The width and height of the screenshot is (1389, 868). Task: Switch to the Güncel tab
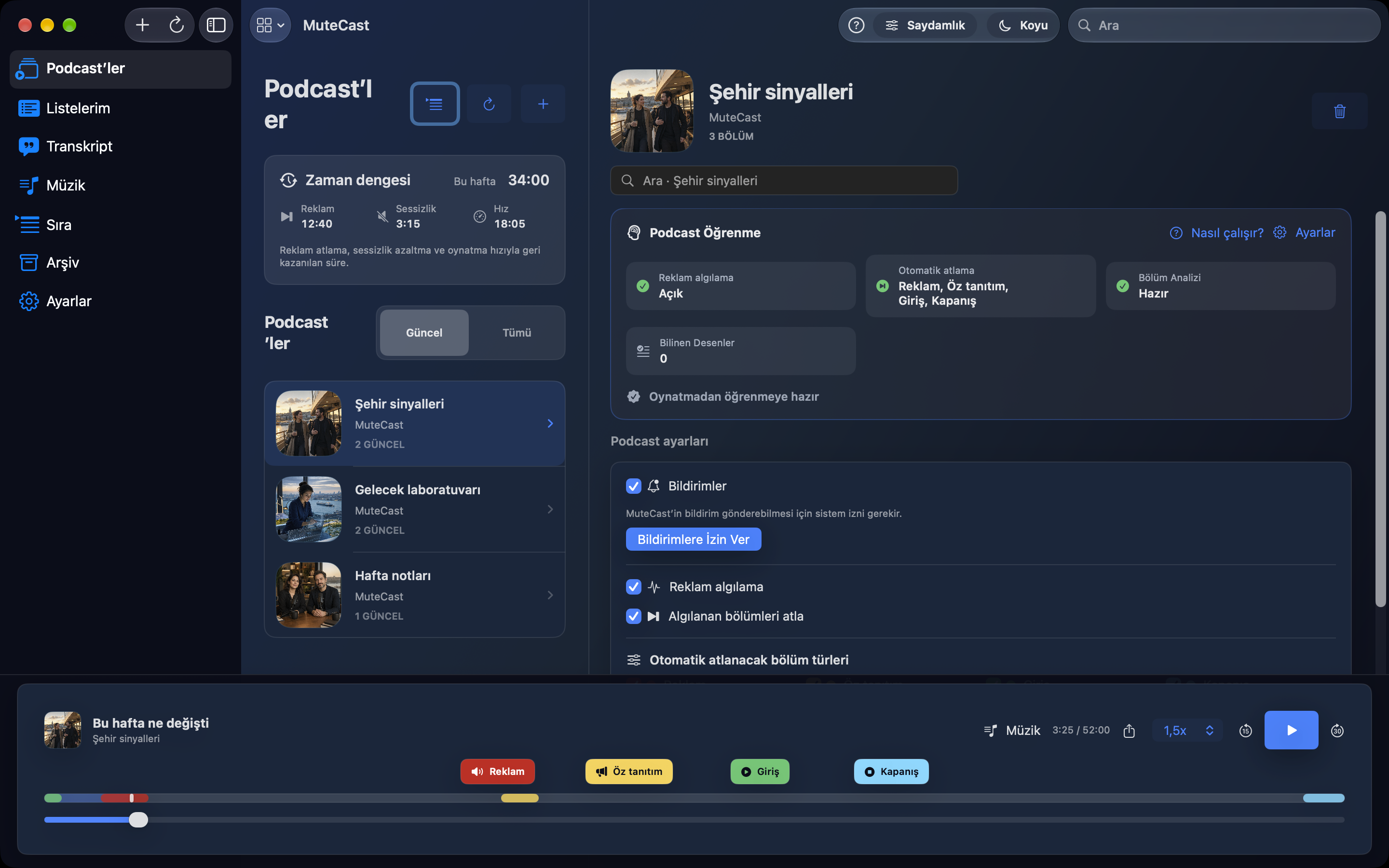click(424, 333)
